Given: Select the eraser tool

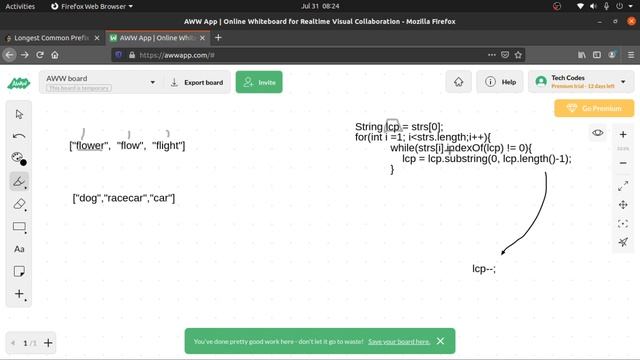Looking at the screenshot, I should [x=19, y=204].
